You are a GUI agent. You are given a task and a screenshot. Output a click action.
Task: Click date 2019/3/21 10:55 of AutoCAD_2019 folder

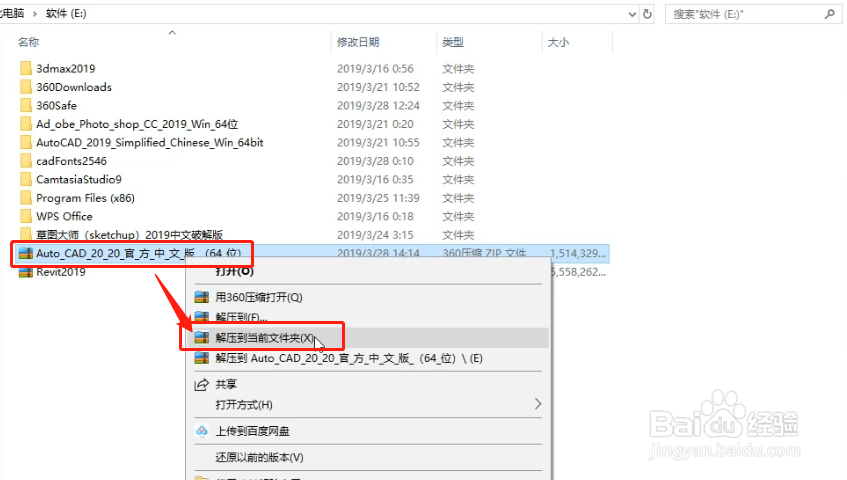[x=378, y=143]
